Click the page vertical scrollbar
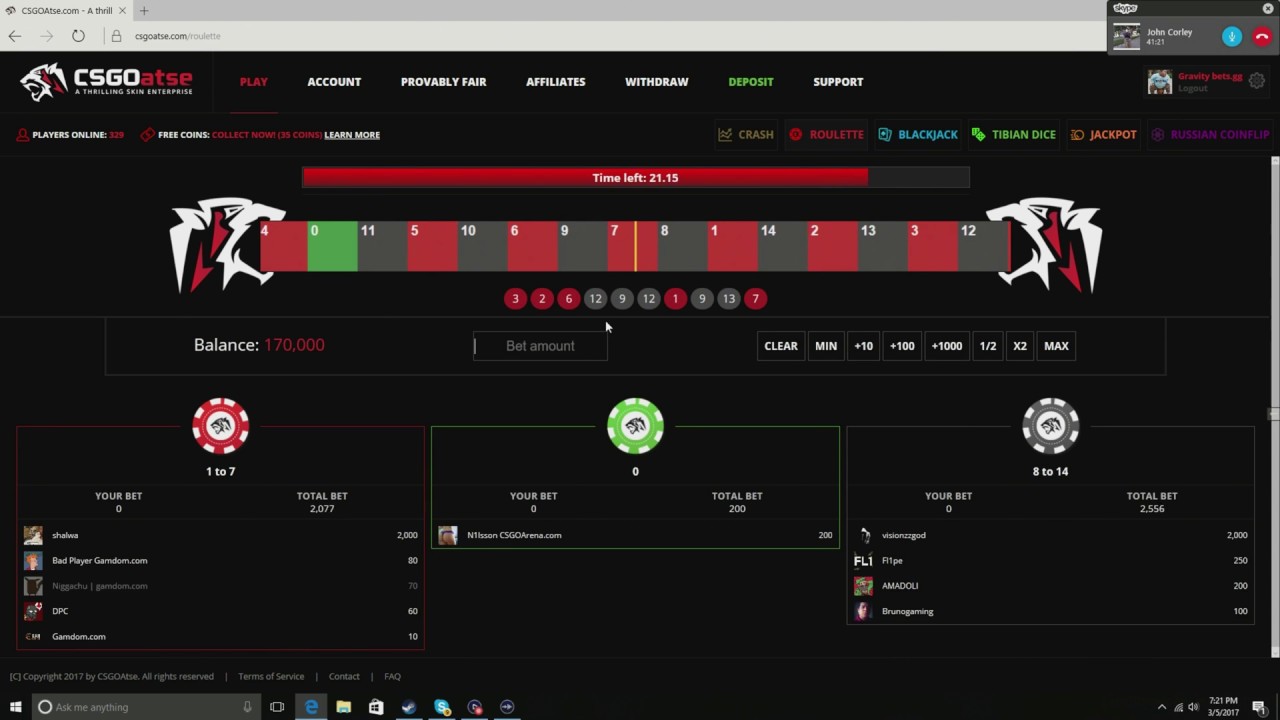Viewport: 1280px width, 720px height. pos(1274,408)
